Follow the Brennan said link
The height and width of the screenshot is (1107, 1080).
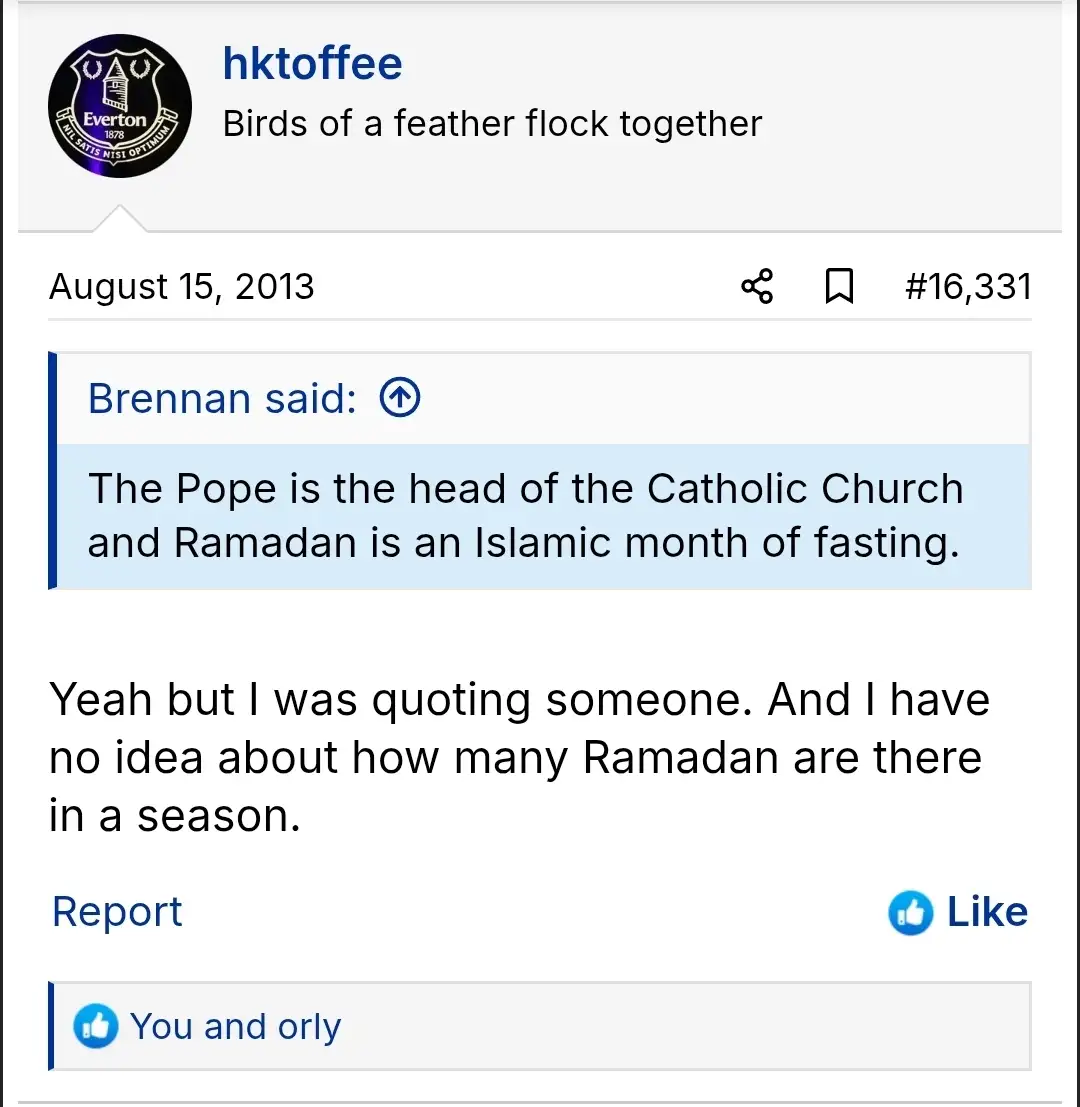[x=221, y=399]
